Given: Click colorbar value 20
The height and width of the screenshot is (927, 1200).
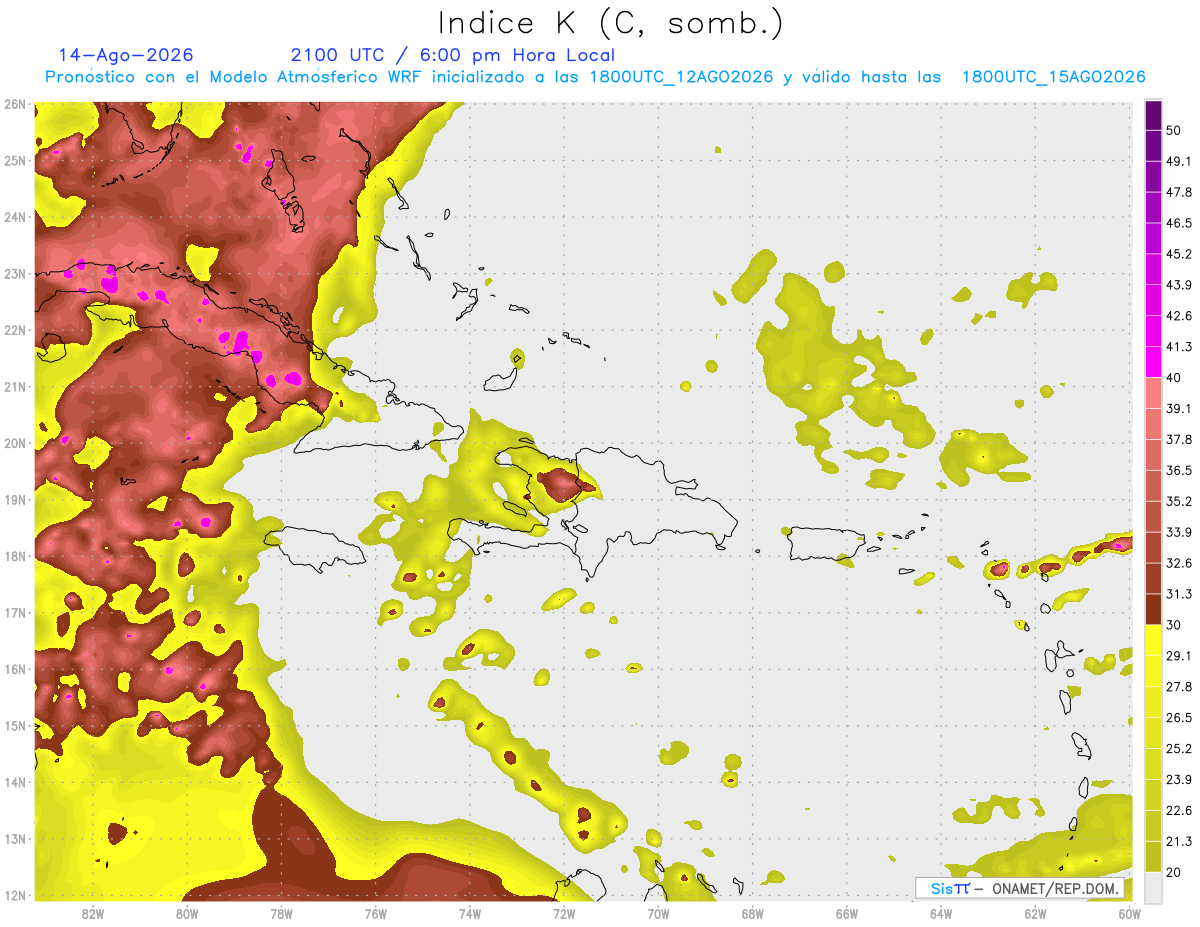Looking at the screenshot, I should 1174,872.
